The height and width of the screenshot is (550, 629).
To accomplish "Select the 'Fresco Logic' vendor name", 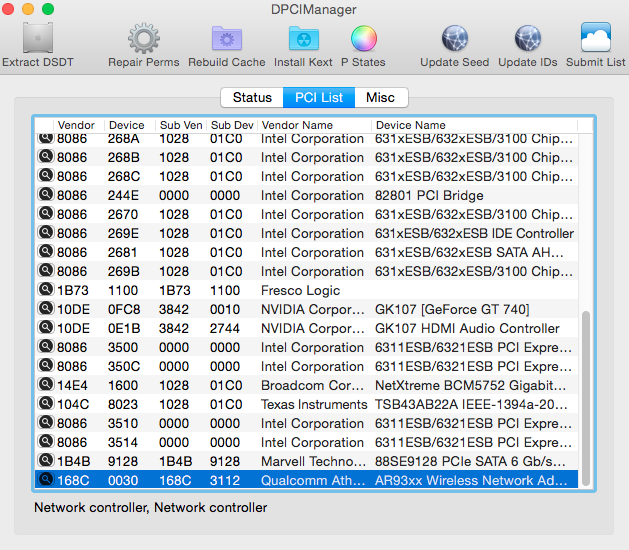I will click(300, 290).
